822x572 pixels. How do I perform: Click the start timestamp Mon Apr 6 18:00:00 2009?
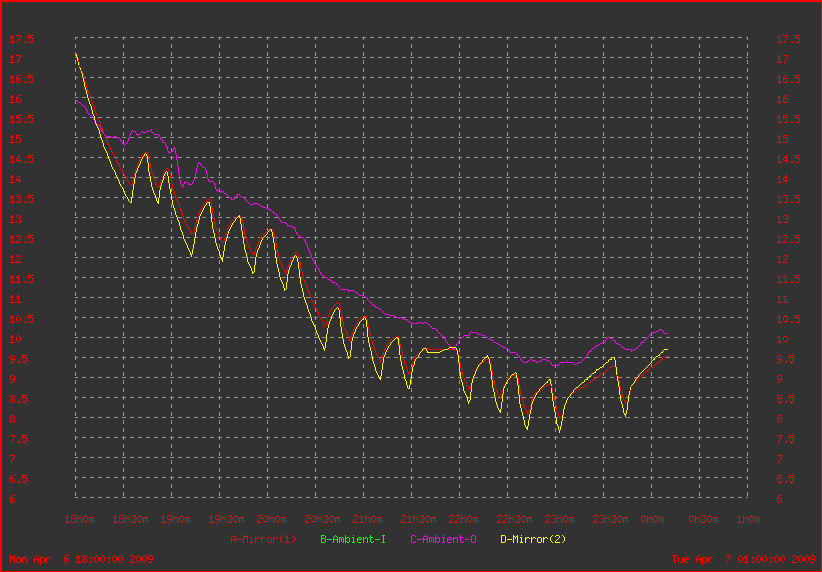[81, 559]
